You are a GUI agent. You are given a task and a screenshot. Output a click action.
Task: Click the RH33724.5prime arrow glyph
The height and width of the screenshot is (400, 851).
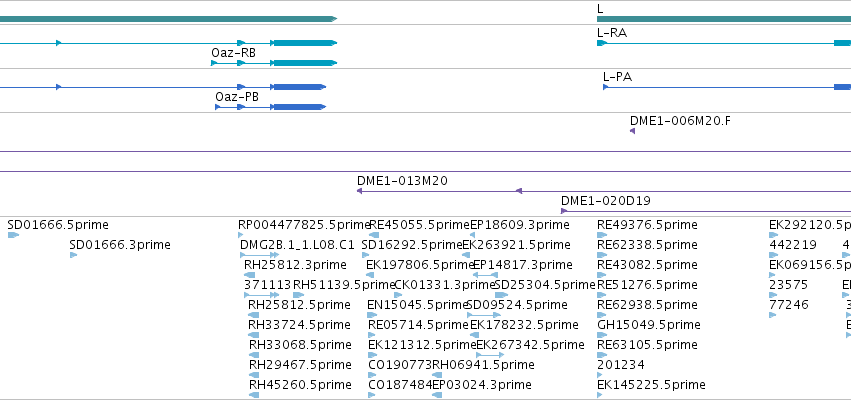click(x=253, y=335)
